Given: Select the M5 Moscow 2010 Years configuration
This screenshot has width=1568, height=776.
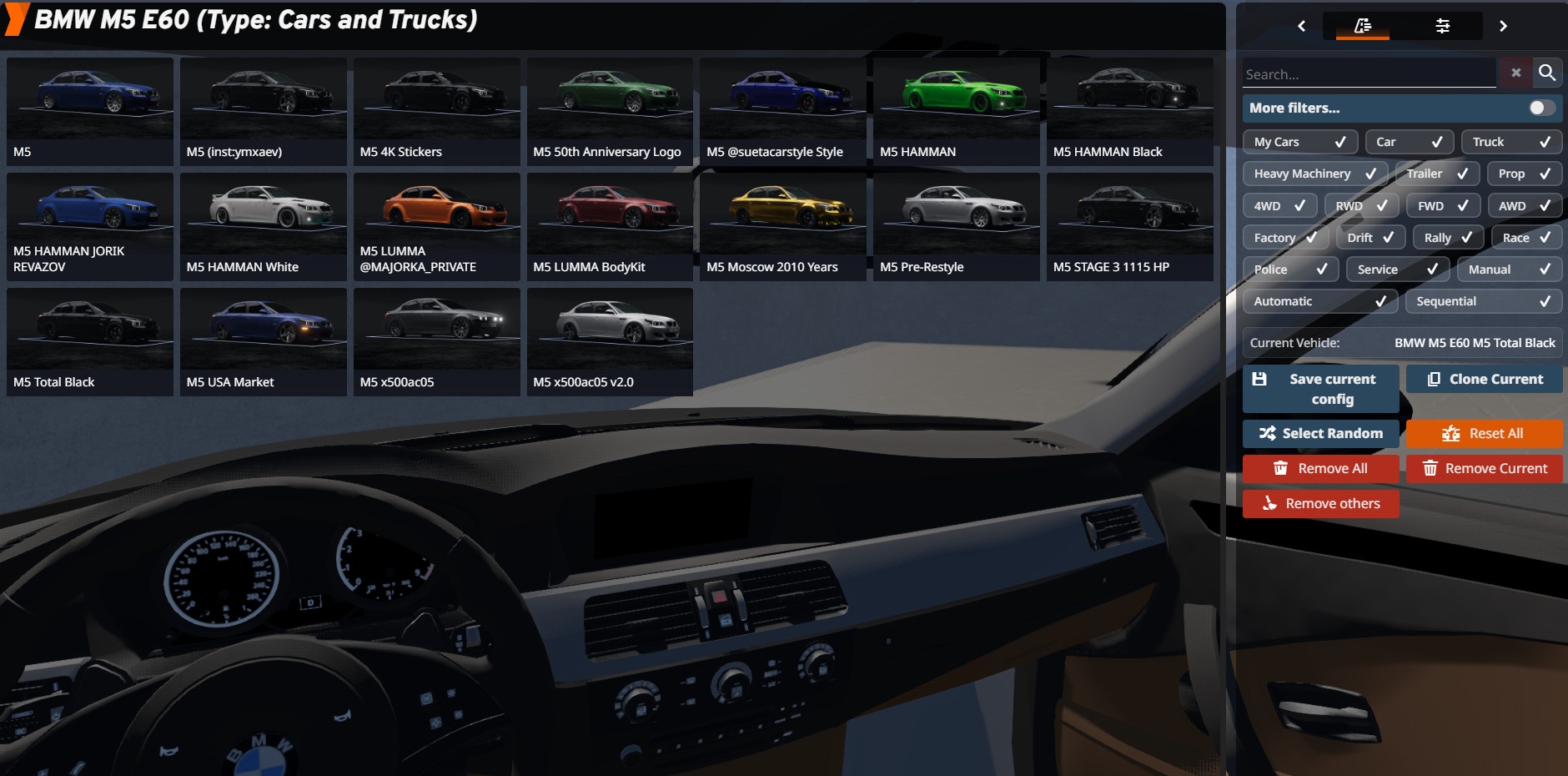Looking at the screenshot, I should pyautogui.click(x=783, y=227).
